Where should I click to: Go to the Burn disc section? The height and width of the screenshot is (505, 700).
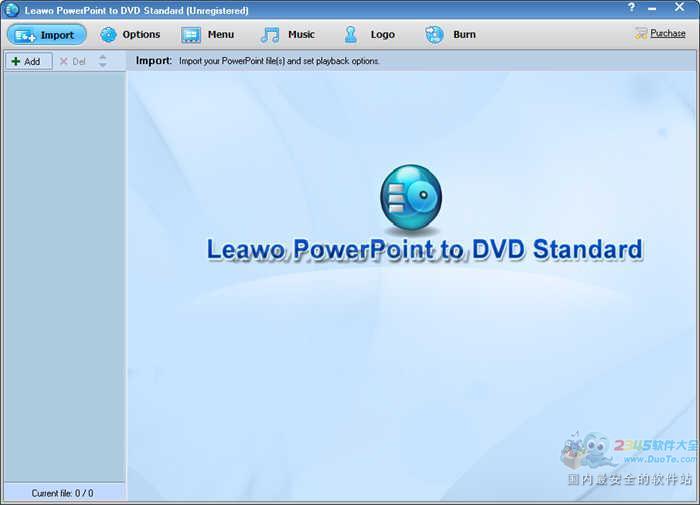tap(450, 35)
